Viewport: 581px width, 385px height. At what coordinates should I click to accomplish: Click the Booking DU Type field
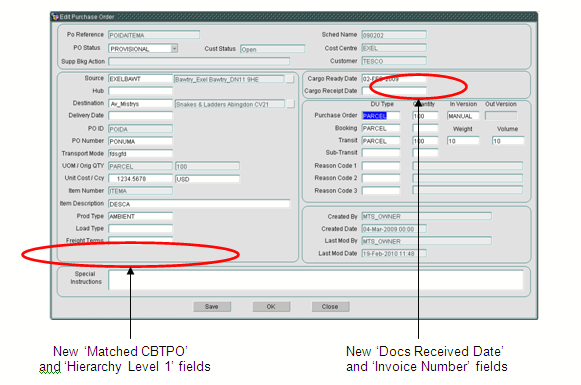(x=381, y=128)
